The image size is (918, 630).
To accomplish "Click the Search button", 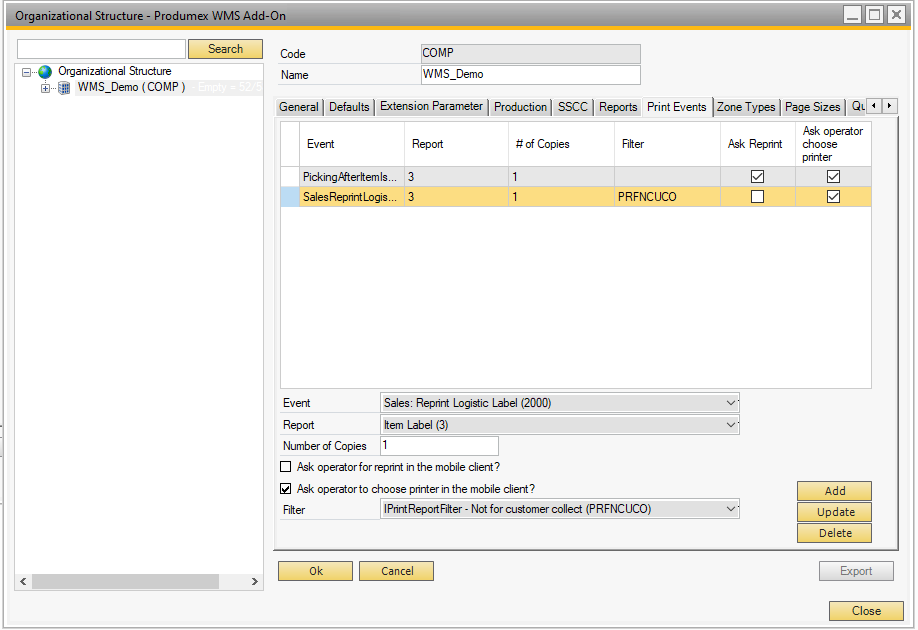I will pos(225,49).
